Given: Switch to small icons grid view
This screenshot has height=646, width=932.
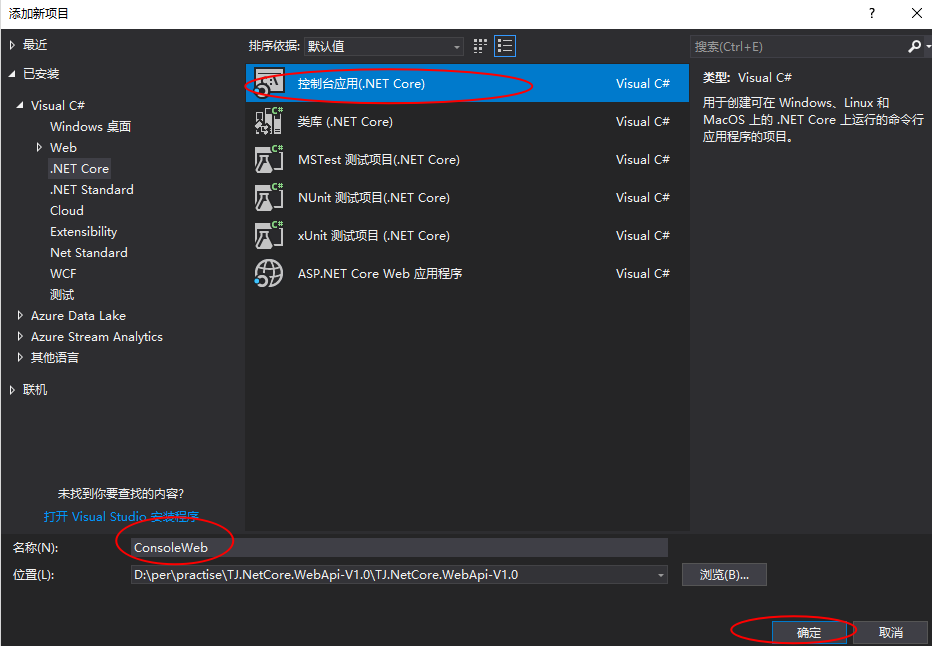Looking at the screenshot, I should [480, 46].
